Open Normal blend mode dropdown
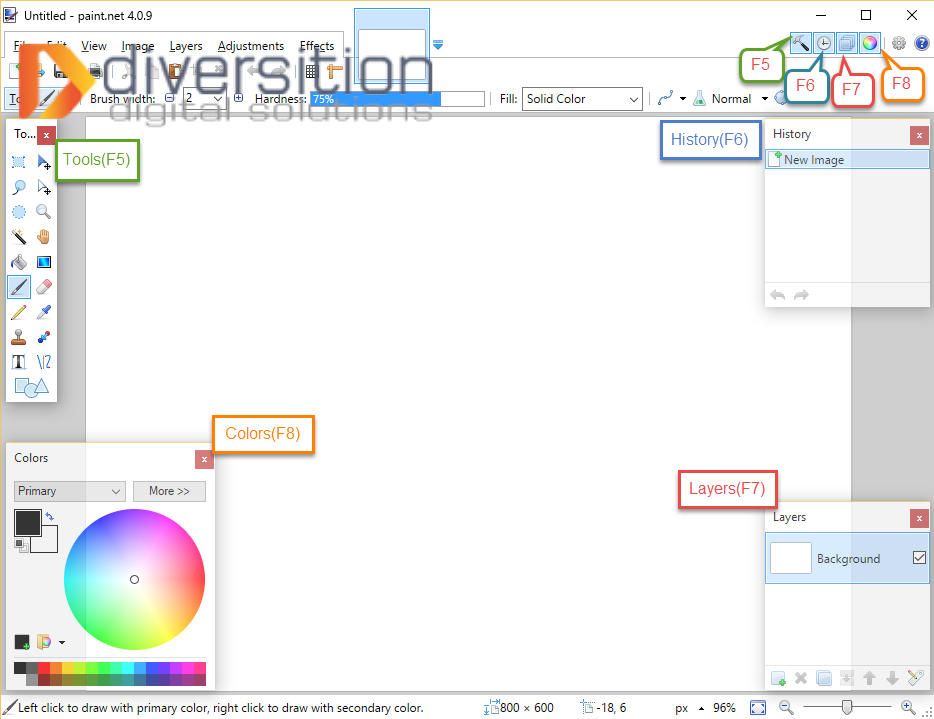 (x=764, y=99)
